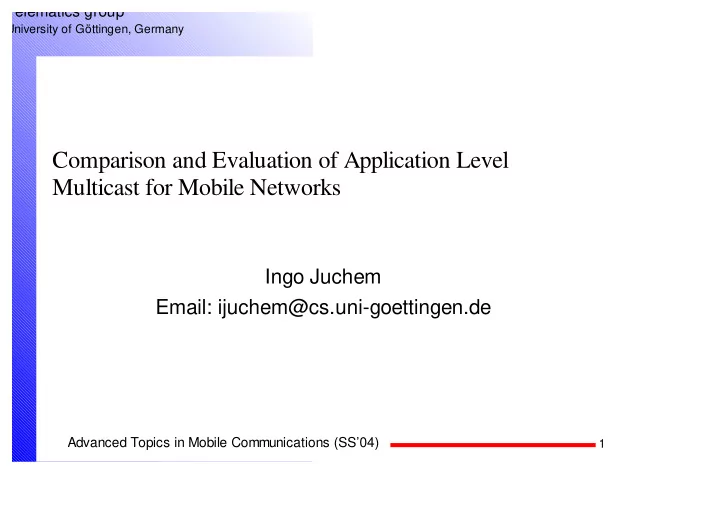
Task: Select the title line 'Multicast for Mobile Networks'
Action: [x=196, y=187]
